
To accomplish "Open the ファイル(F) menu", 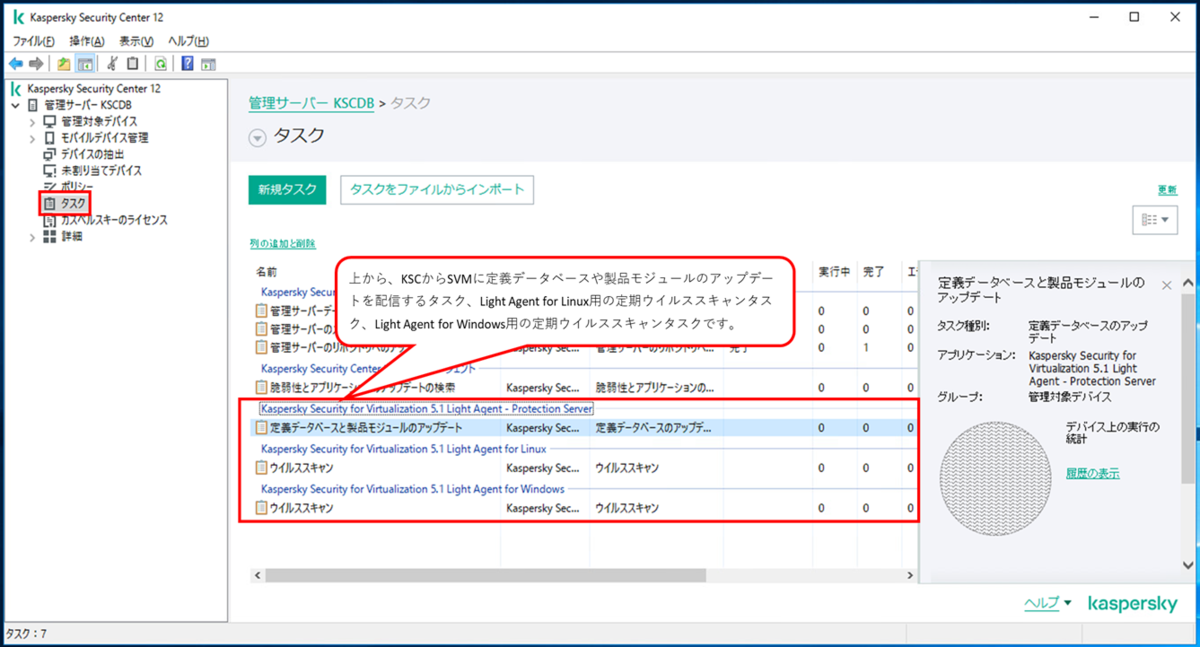I will pos(34,41).
